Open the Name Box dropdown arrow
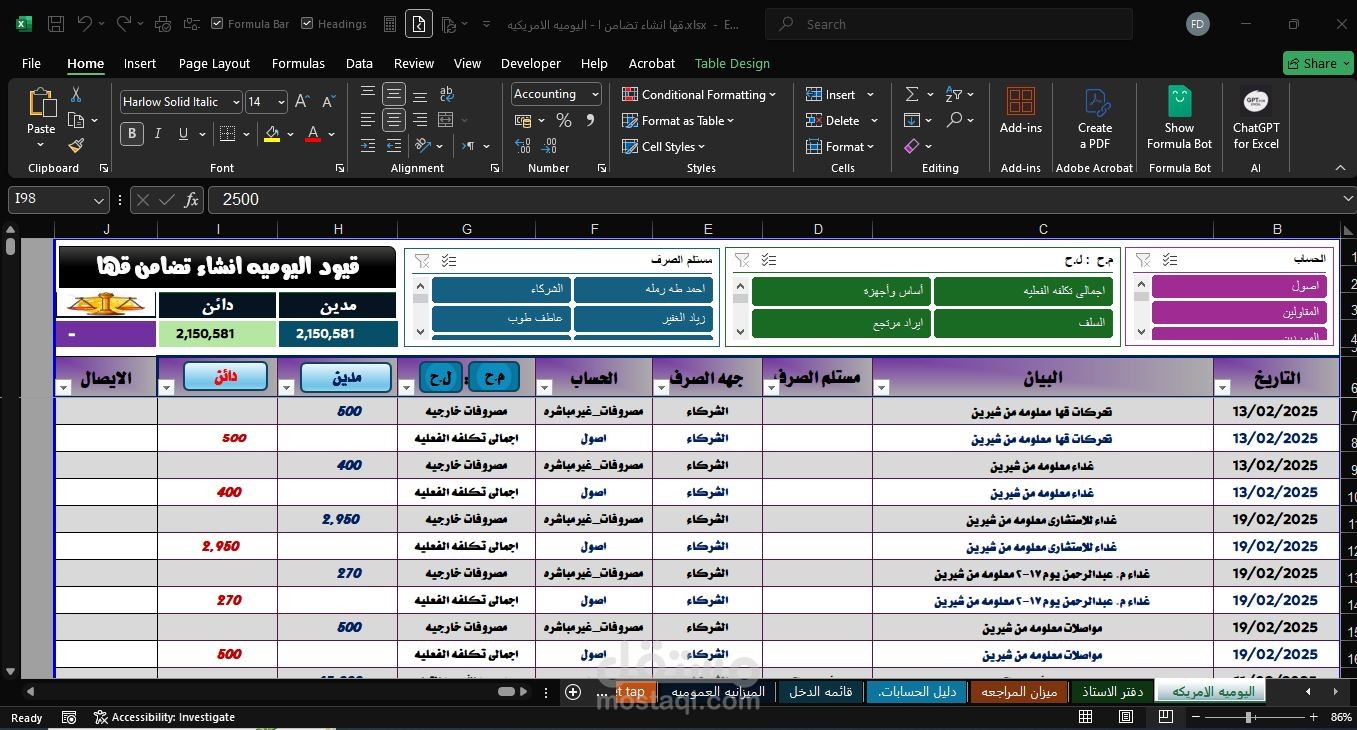 [x=99, y=200]
